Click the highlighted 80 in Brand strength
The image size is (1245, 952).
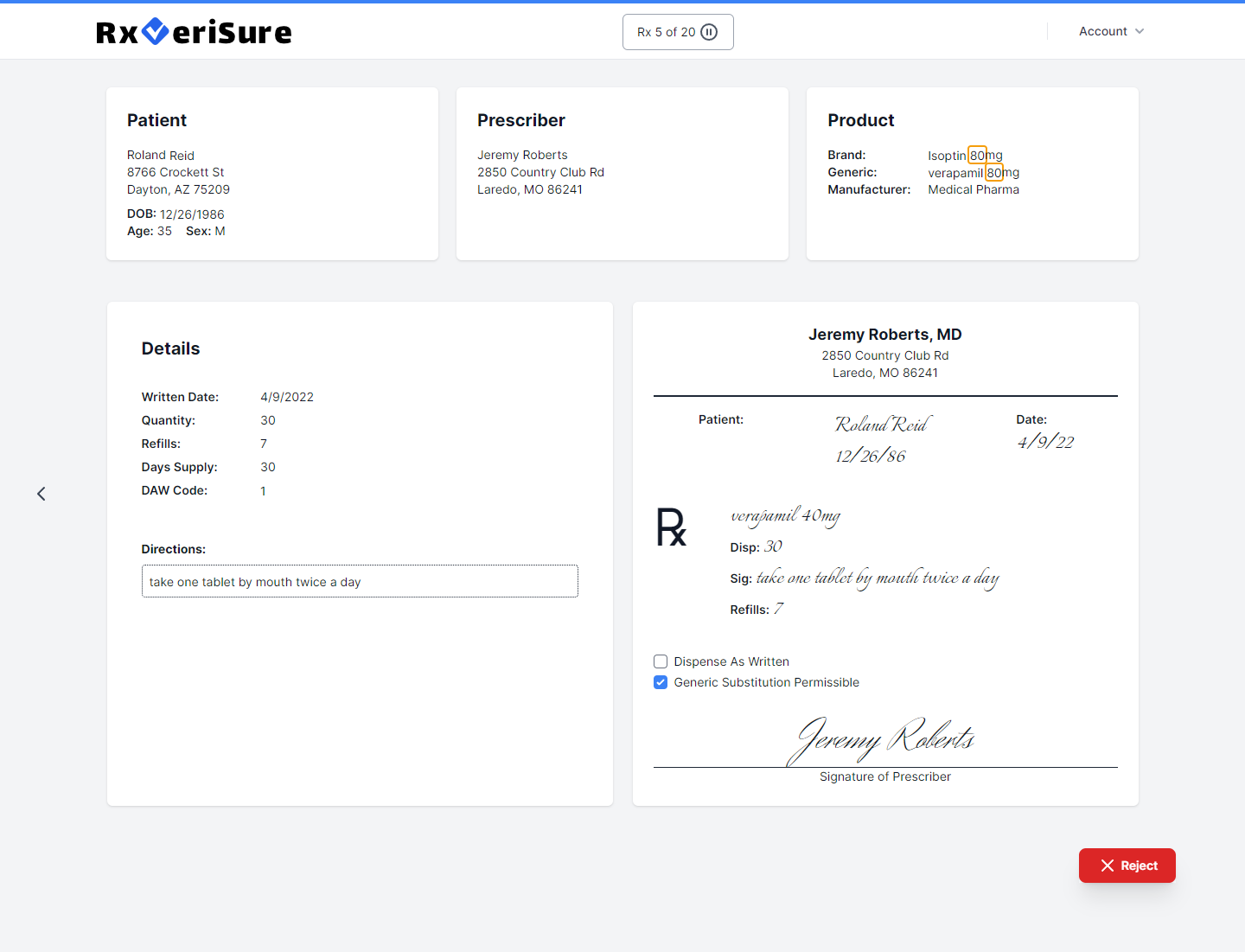pos(977,156)
